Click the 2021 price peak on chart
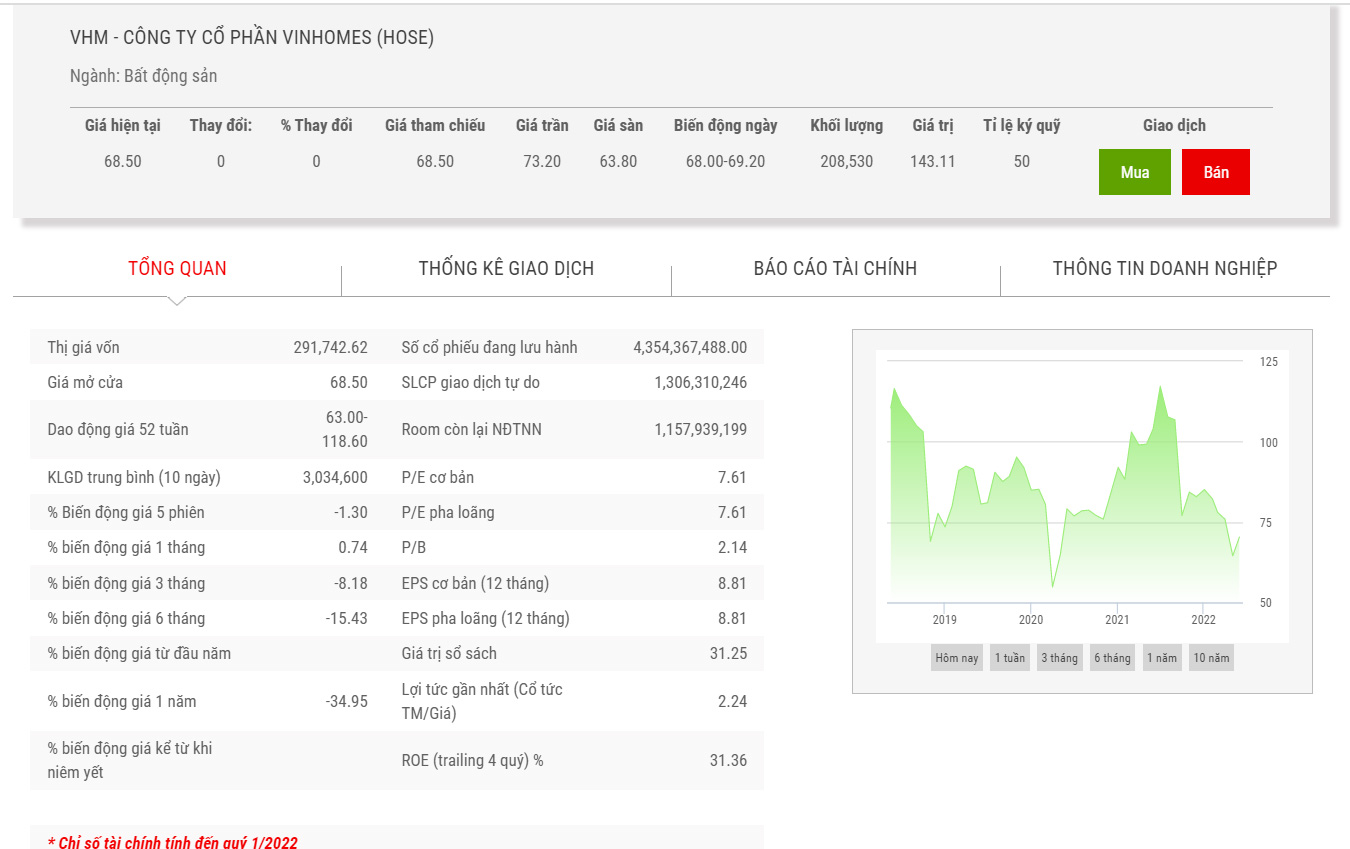 [1160, 386]
